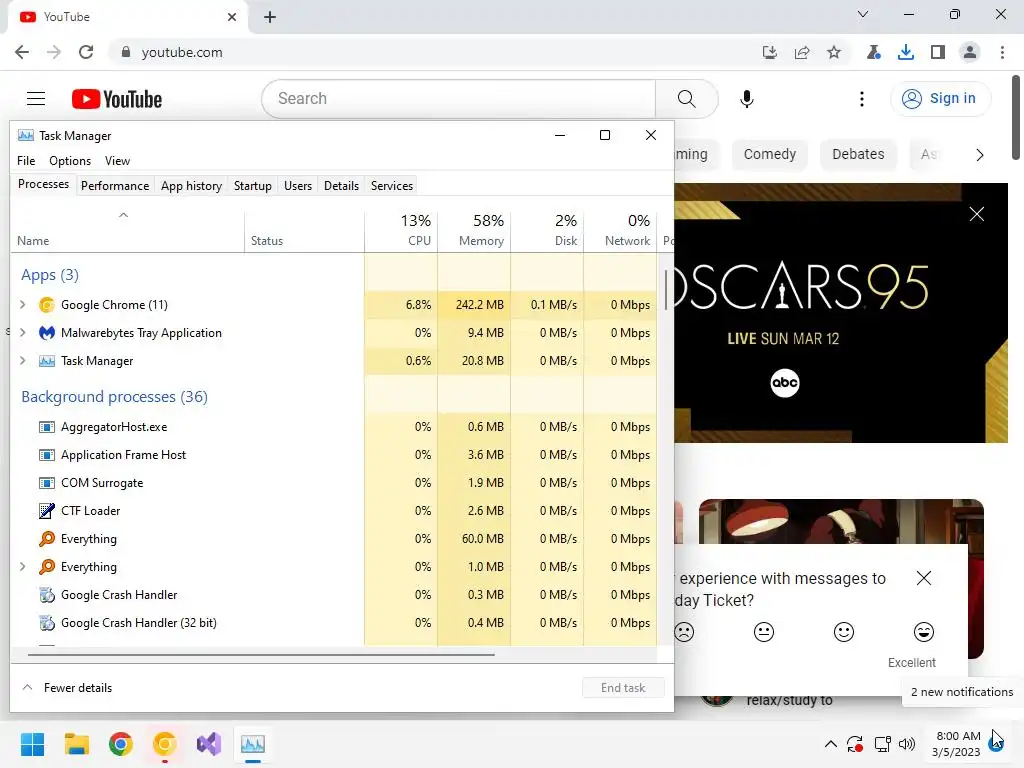Open a new Chrome tab

270,17
